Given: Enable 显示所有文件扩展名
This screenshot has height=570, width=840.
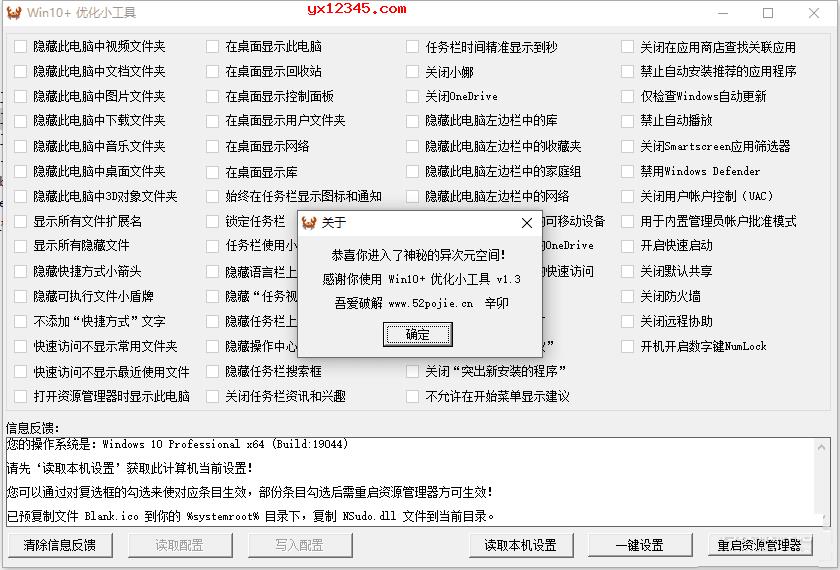Looking at the screenshot, I should [x=20, y=221].
